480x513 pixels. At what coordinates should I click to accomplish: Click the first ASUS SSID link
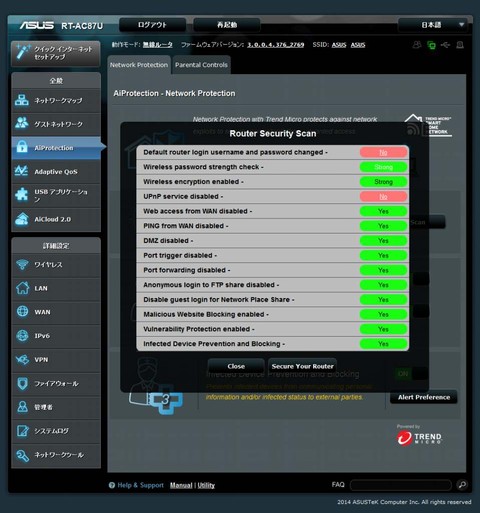coord(339,45)
